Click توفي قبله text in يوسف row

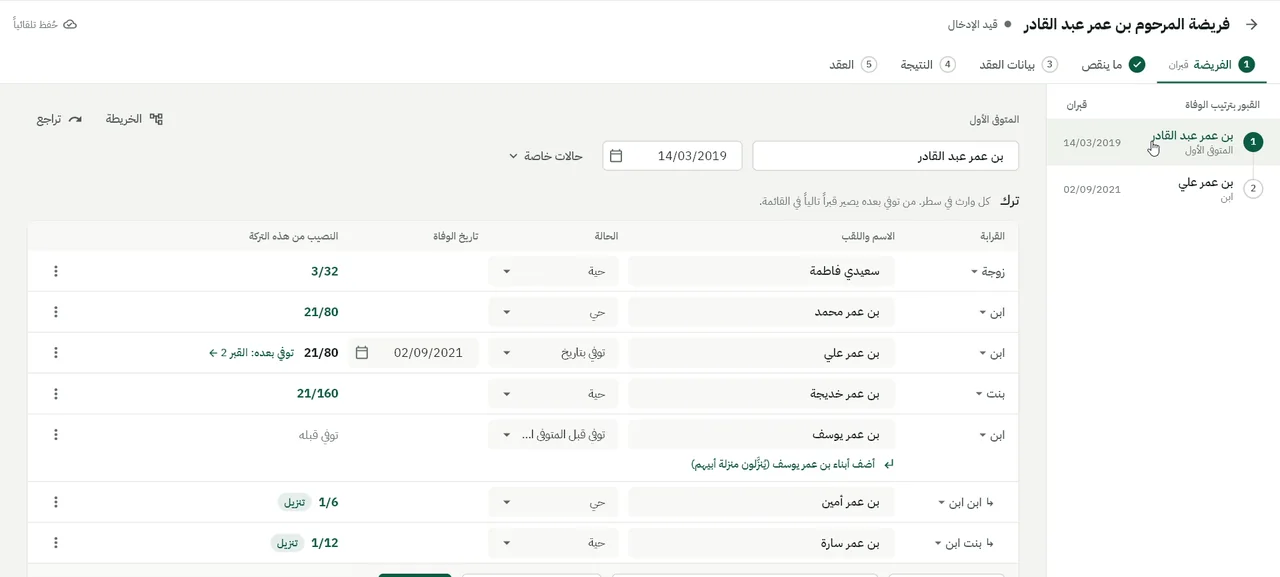pyautogui.click(x=318, y=435)
